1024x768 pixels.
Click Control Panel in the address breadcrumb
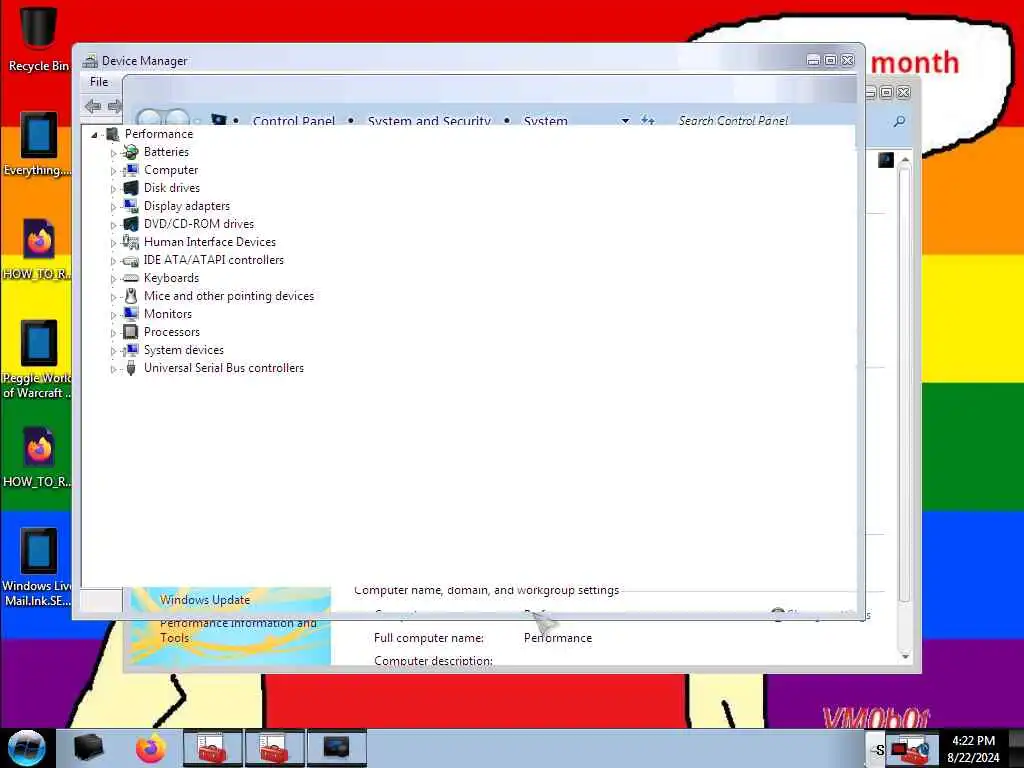click(293, 121)
